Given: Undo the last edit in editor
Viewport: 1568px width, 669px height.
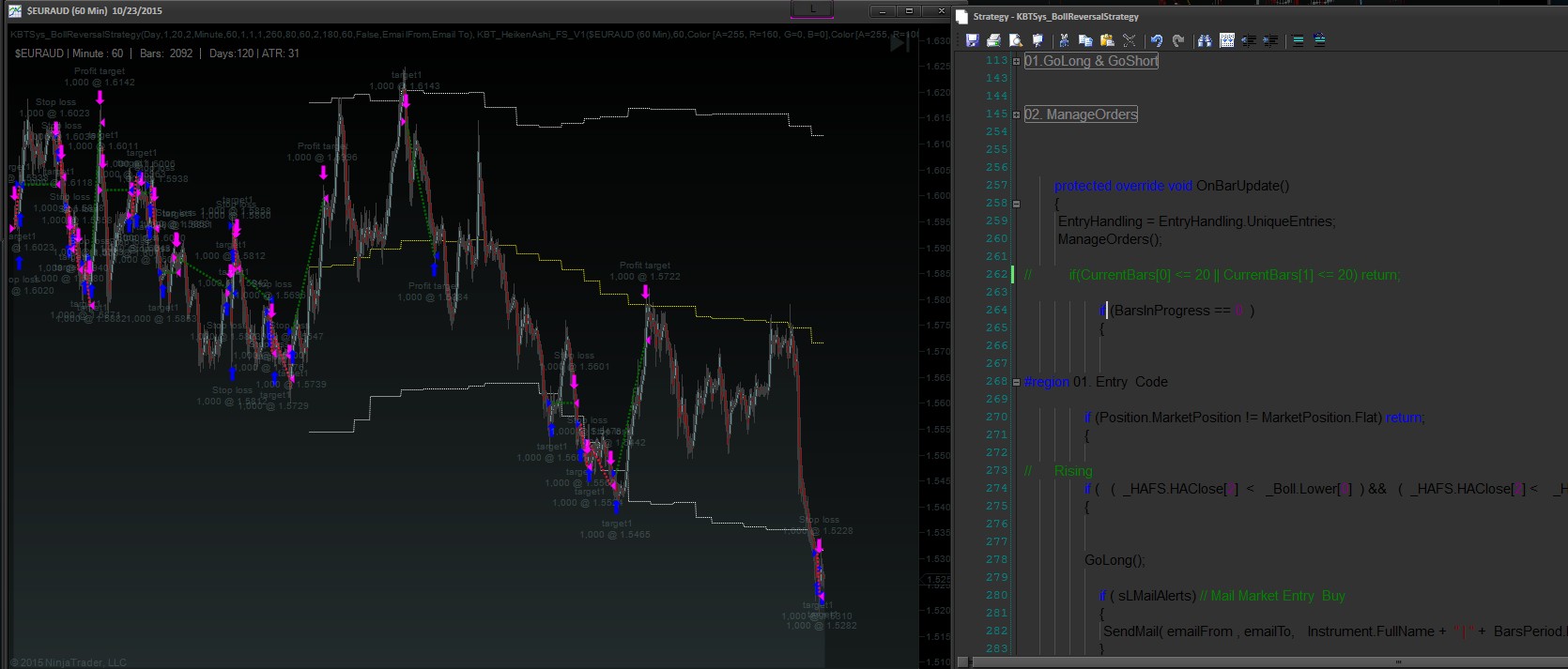Looking at the screenshot, I should (x=1157, y=40).
